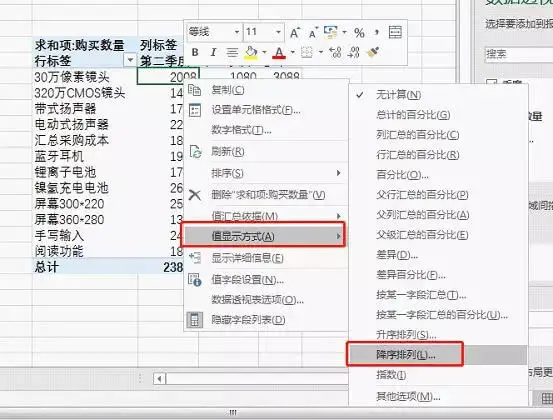Open accounting format dropdown arrow
Image resolution: width=553 pixels, height=420 pixels.
coord(344,33)
